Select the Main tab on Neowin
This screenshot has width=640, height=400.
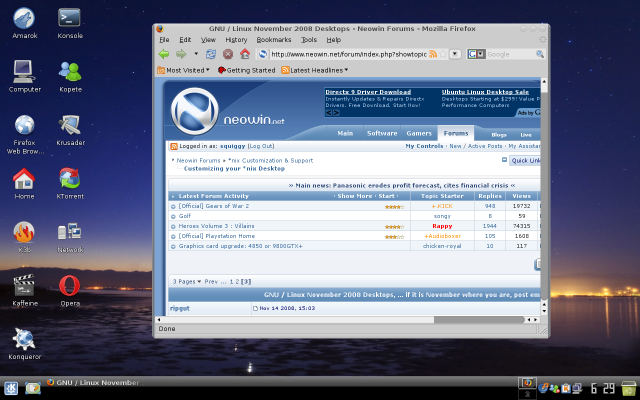[345, 133]
